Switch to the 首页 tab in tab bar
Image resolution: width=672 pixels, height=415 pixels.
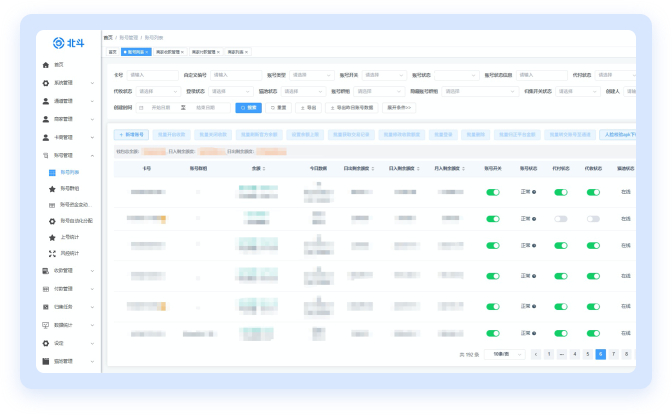pyautogui.click(x=112, y=51)
